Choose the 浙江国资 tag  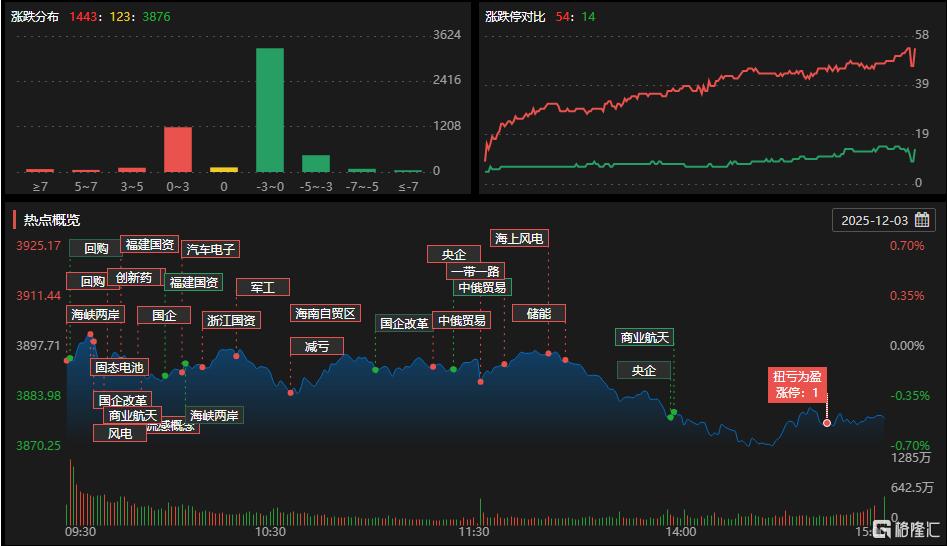(x=230, y=320)
